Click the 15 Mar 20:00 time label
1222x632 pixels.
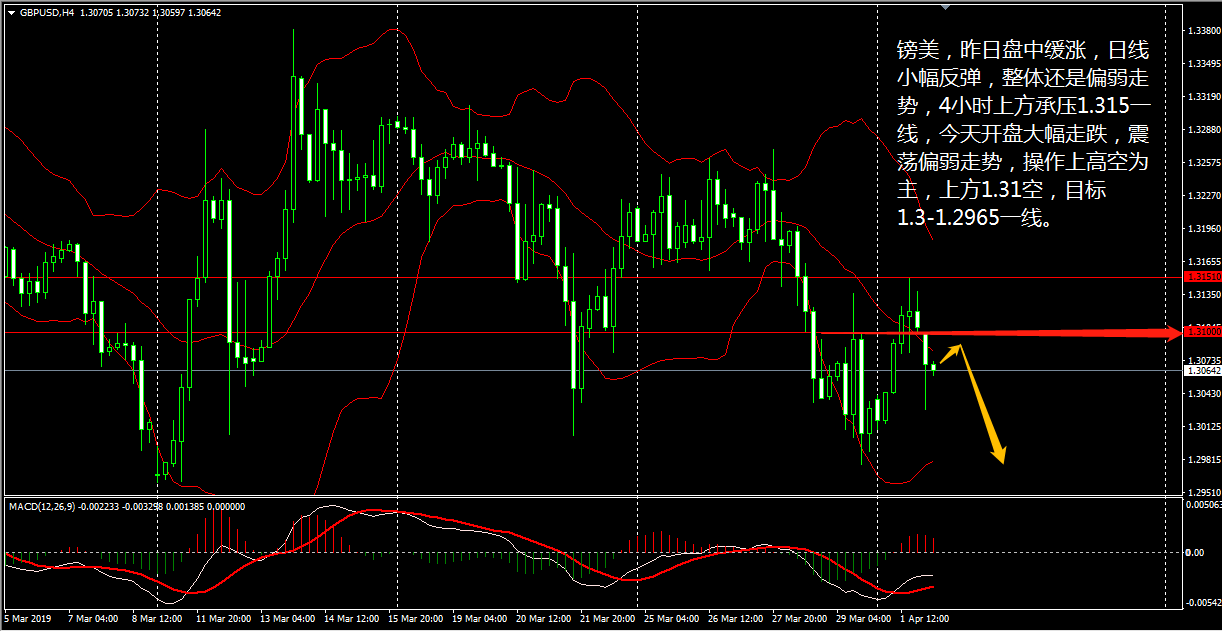pyautogui.click(x=416, y=619)
